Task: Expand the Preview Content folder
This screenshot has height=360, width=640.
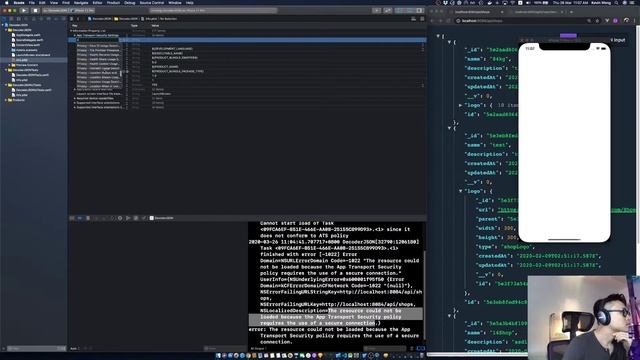Action: click(9, 65)
